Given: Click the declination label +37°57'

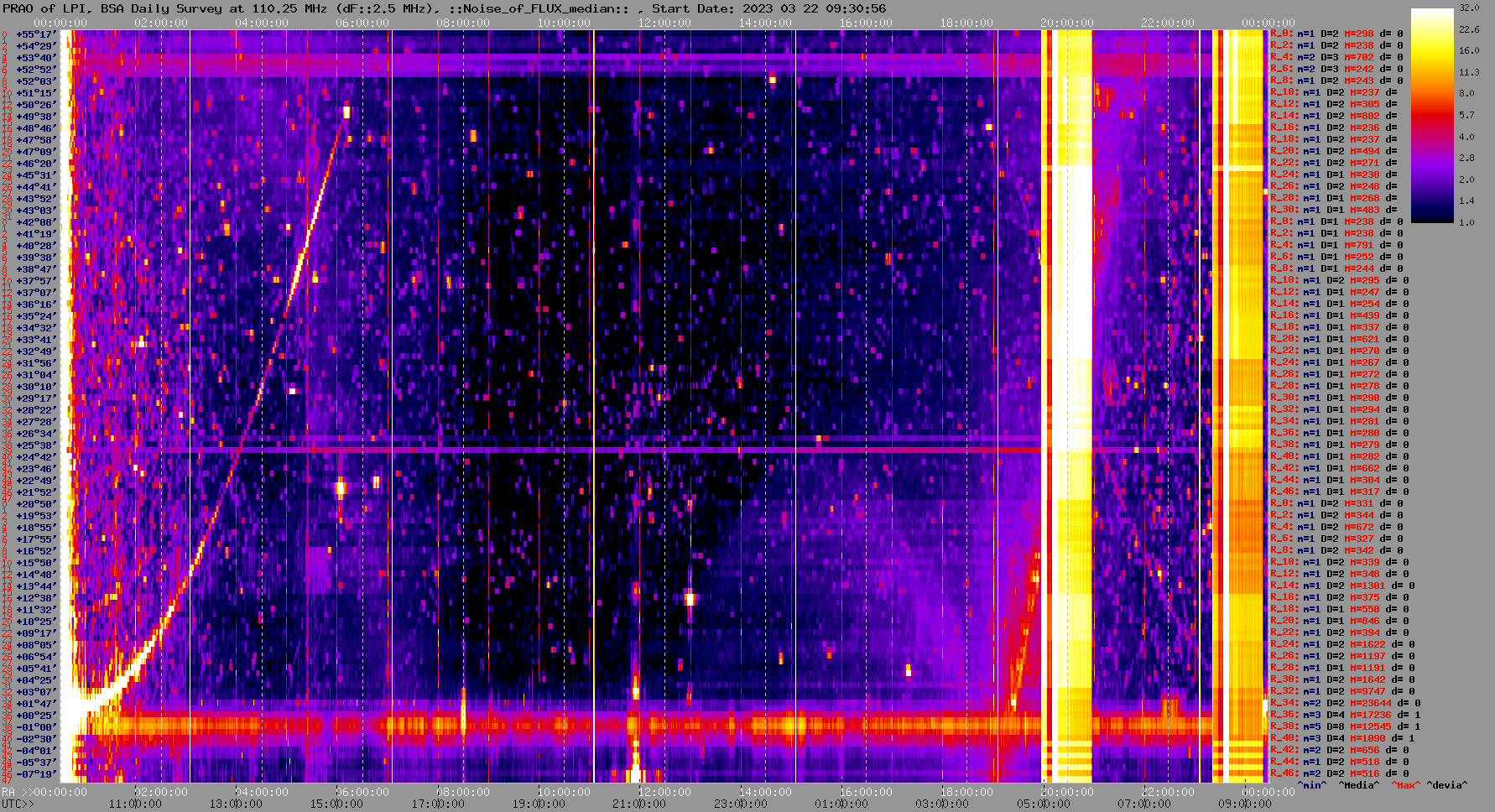Looking at the screenshot, I should point(36,281).
